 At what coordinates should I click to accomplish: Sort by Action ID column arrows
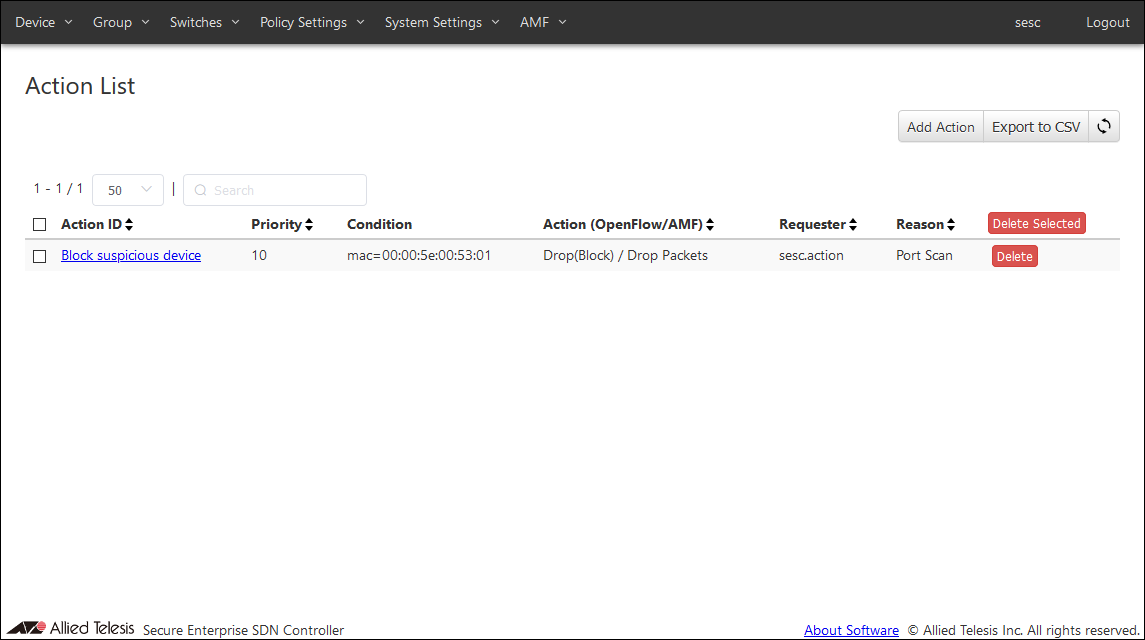click(x=129, y=225)
